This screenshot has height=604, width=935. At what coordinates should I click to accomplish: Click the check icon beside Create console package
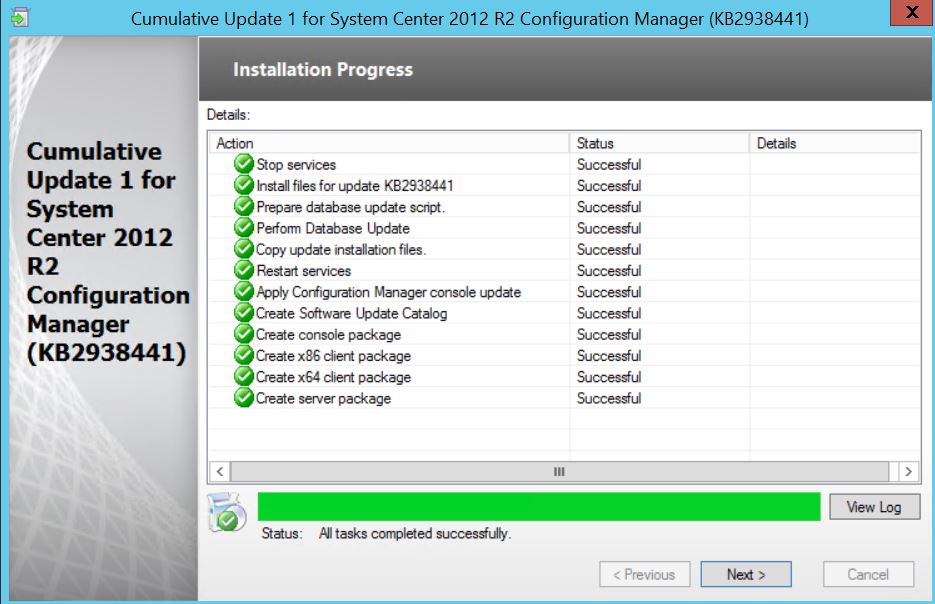coord(244,334)
